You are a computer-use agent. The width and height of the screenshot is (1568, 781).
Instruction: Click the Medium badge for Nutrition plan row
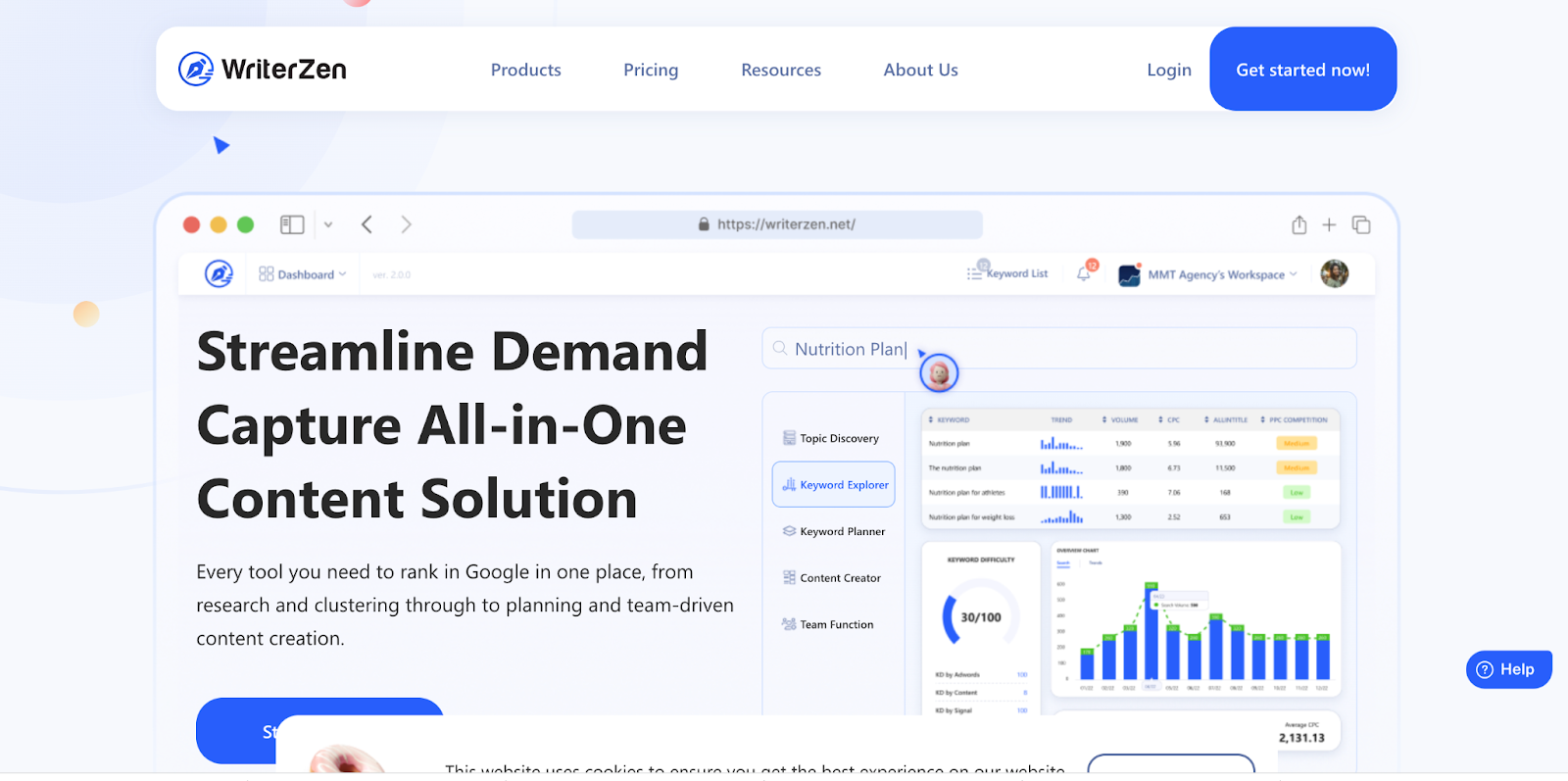(x=1297, y=444)
